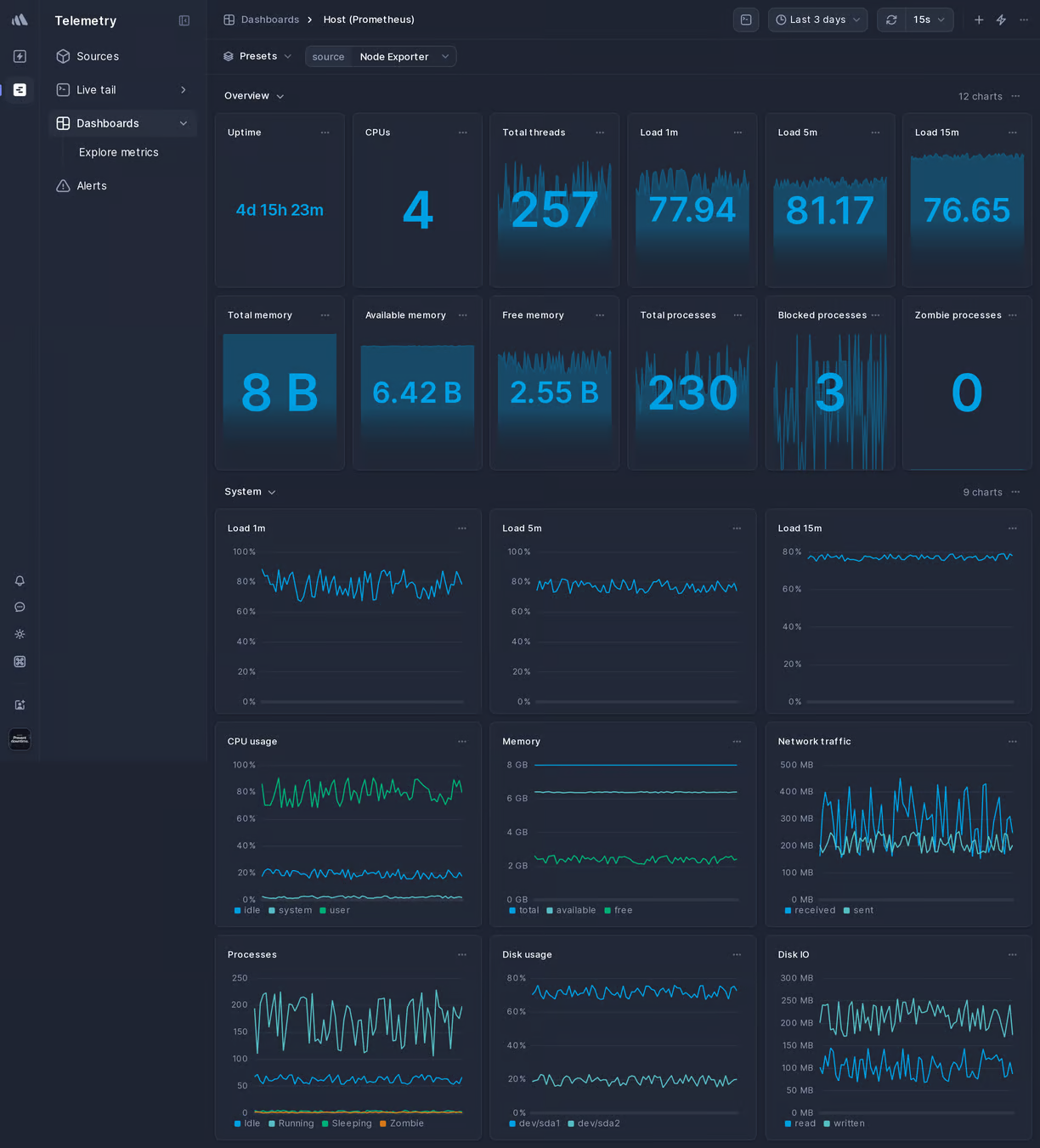This screenshot has width=1040, height=1148.
Task: Open notifications via the bell icon
Action: point(20,581)
